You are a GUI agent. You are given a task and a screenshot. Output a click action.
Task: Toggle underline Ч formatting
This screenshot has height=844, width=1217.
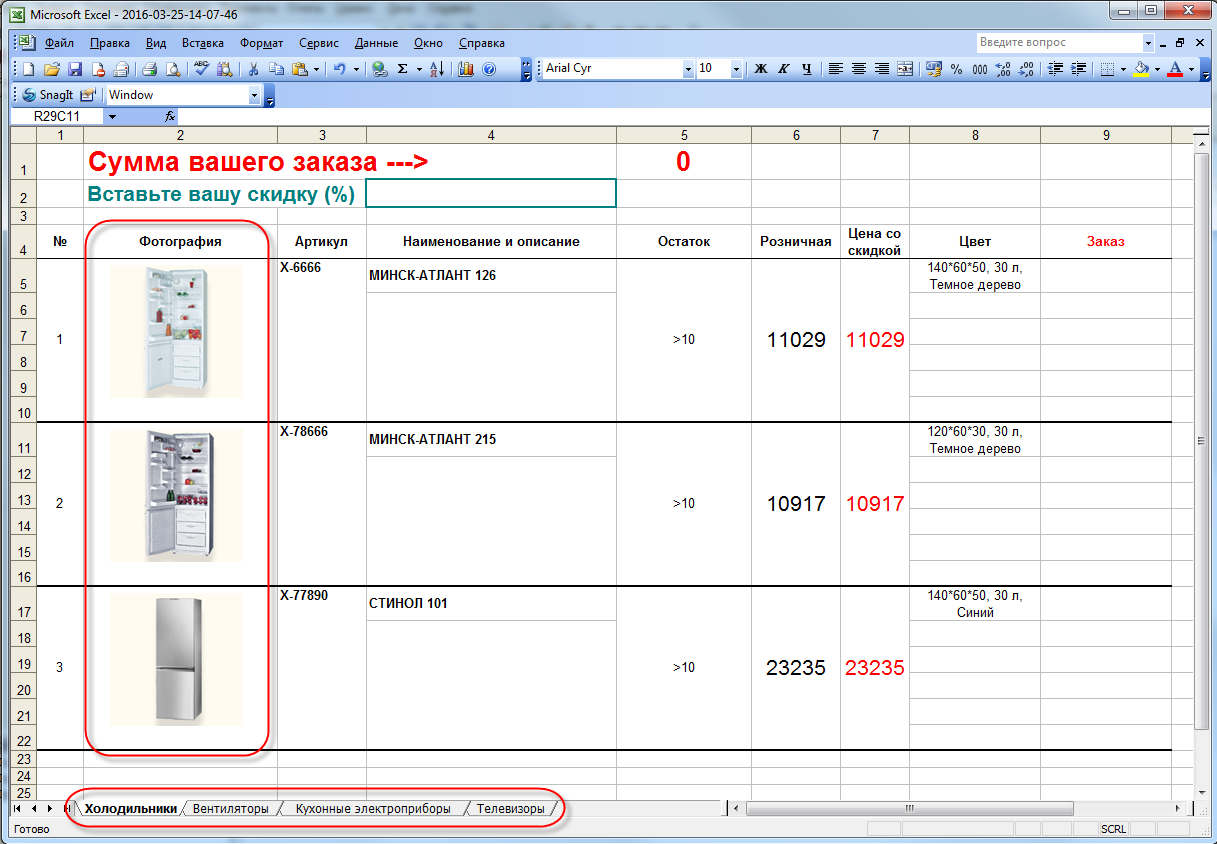pos(806,69)
